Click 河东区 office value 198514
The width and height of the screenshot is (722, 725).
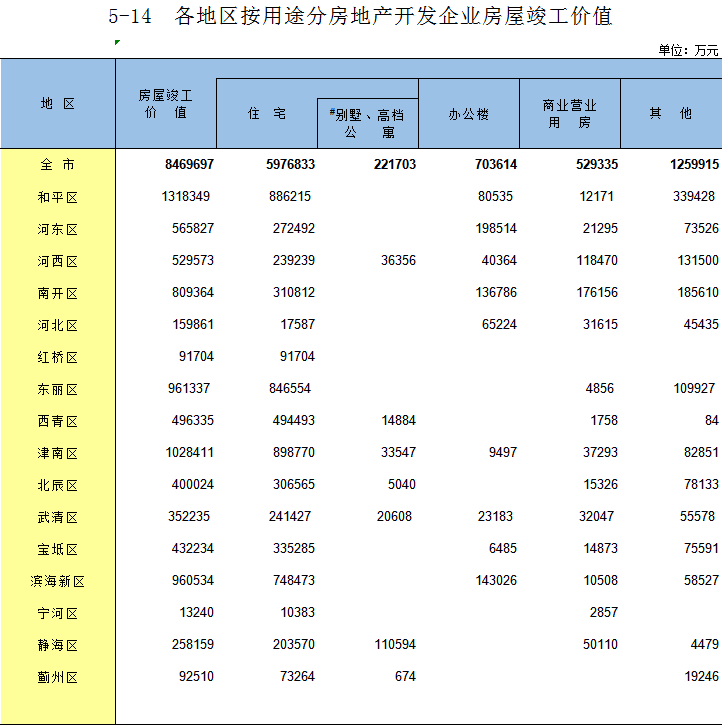(x=496, y=228)
